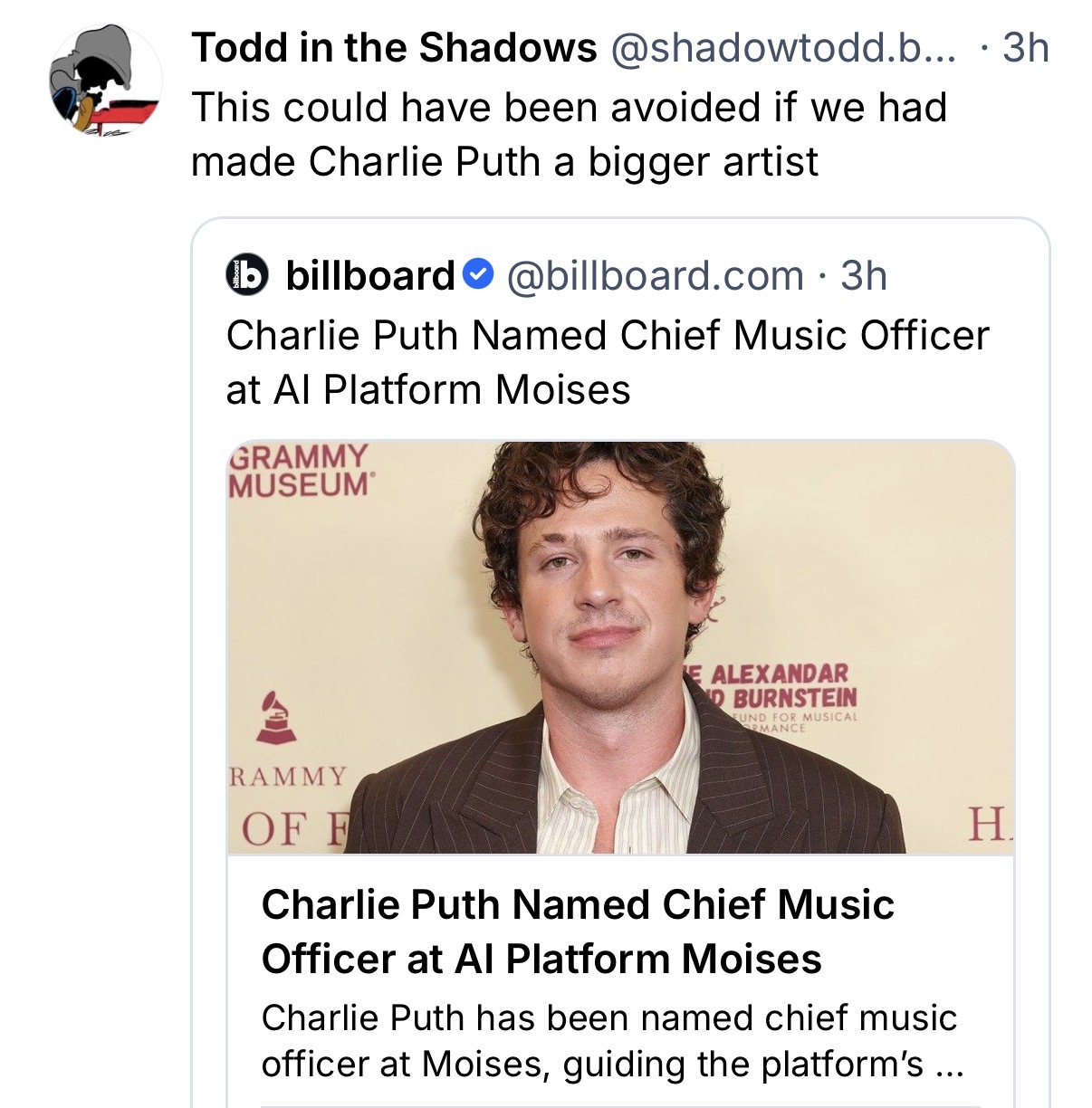
Task: Open the billboard display name link
Action: click(369, 275)
